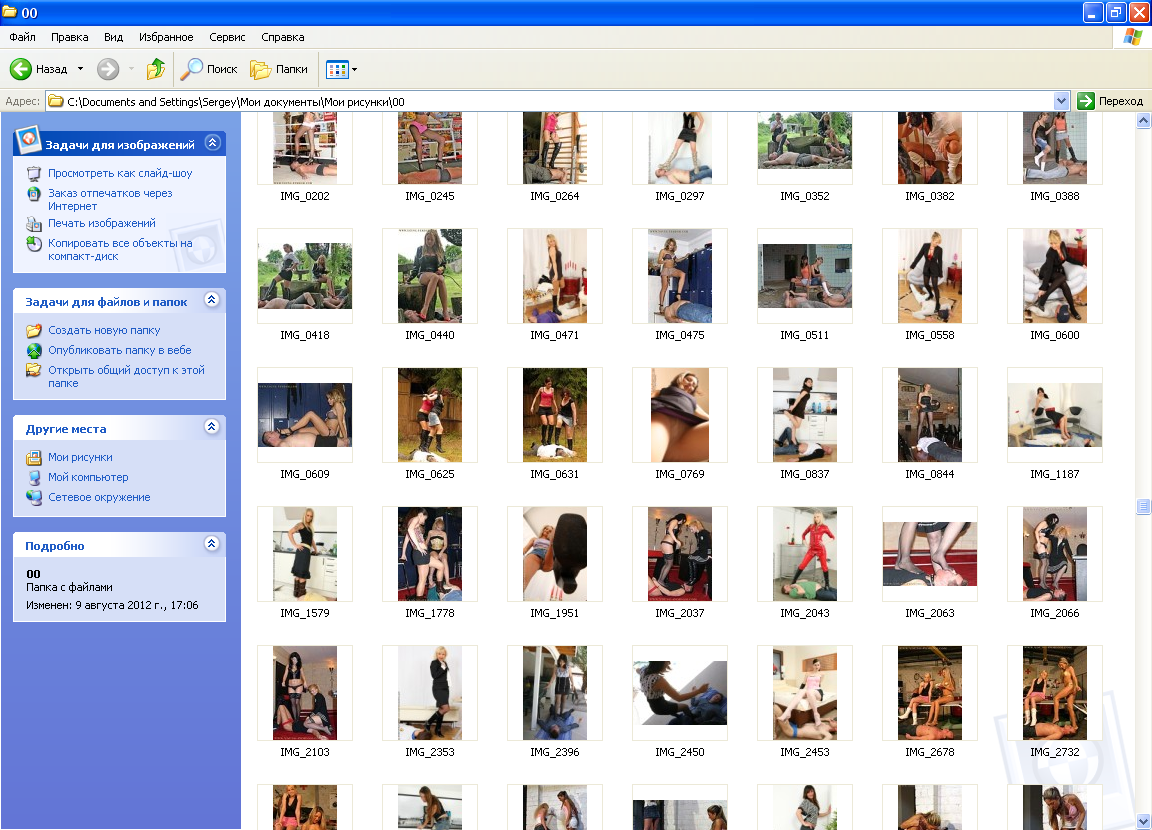The image size is (1152, 830).
Task: Click the slideshow projector icon
Action: click(34, 173)
